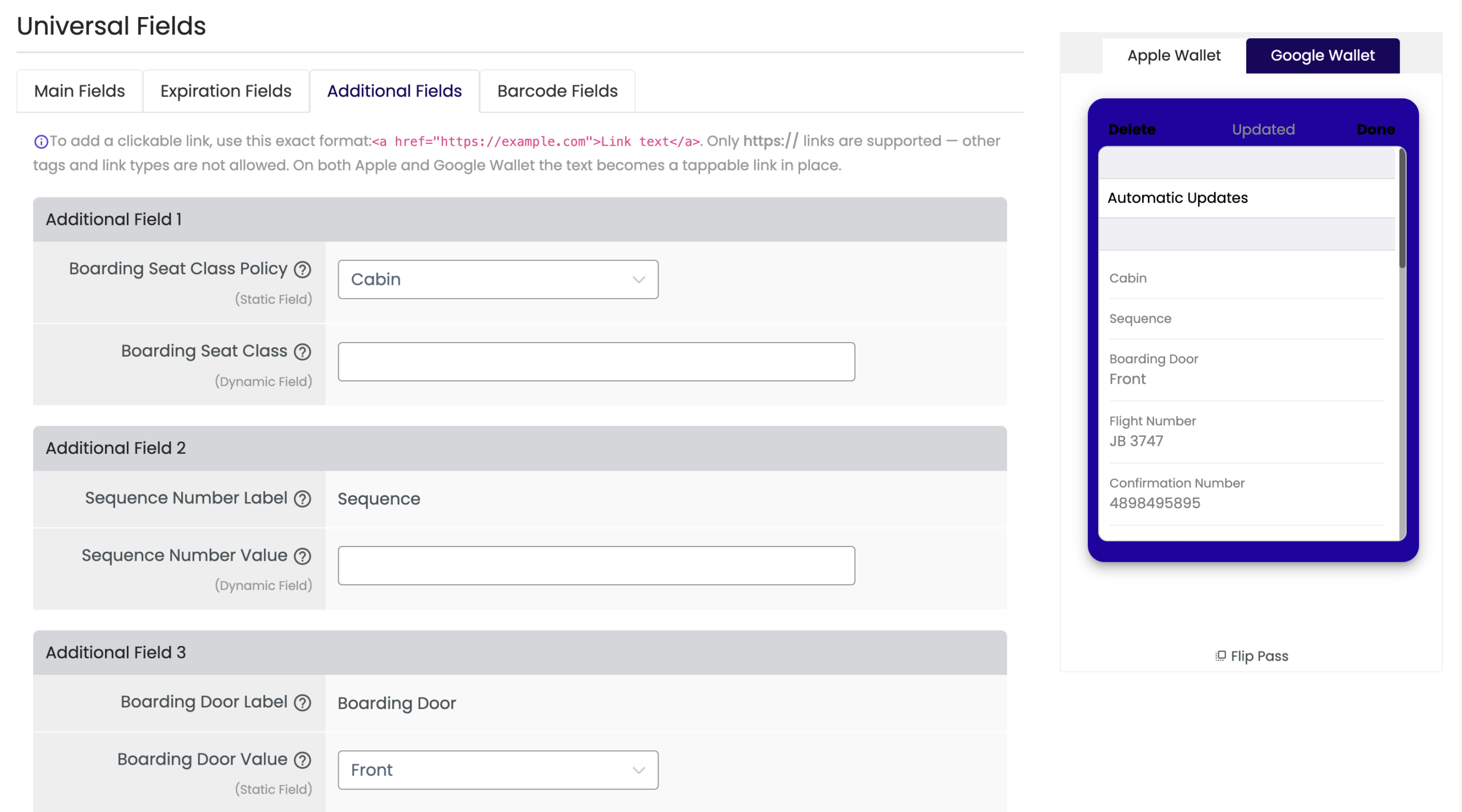Show help for Sequence Number Label

pyautogui.click(x=302, y=499)
